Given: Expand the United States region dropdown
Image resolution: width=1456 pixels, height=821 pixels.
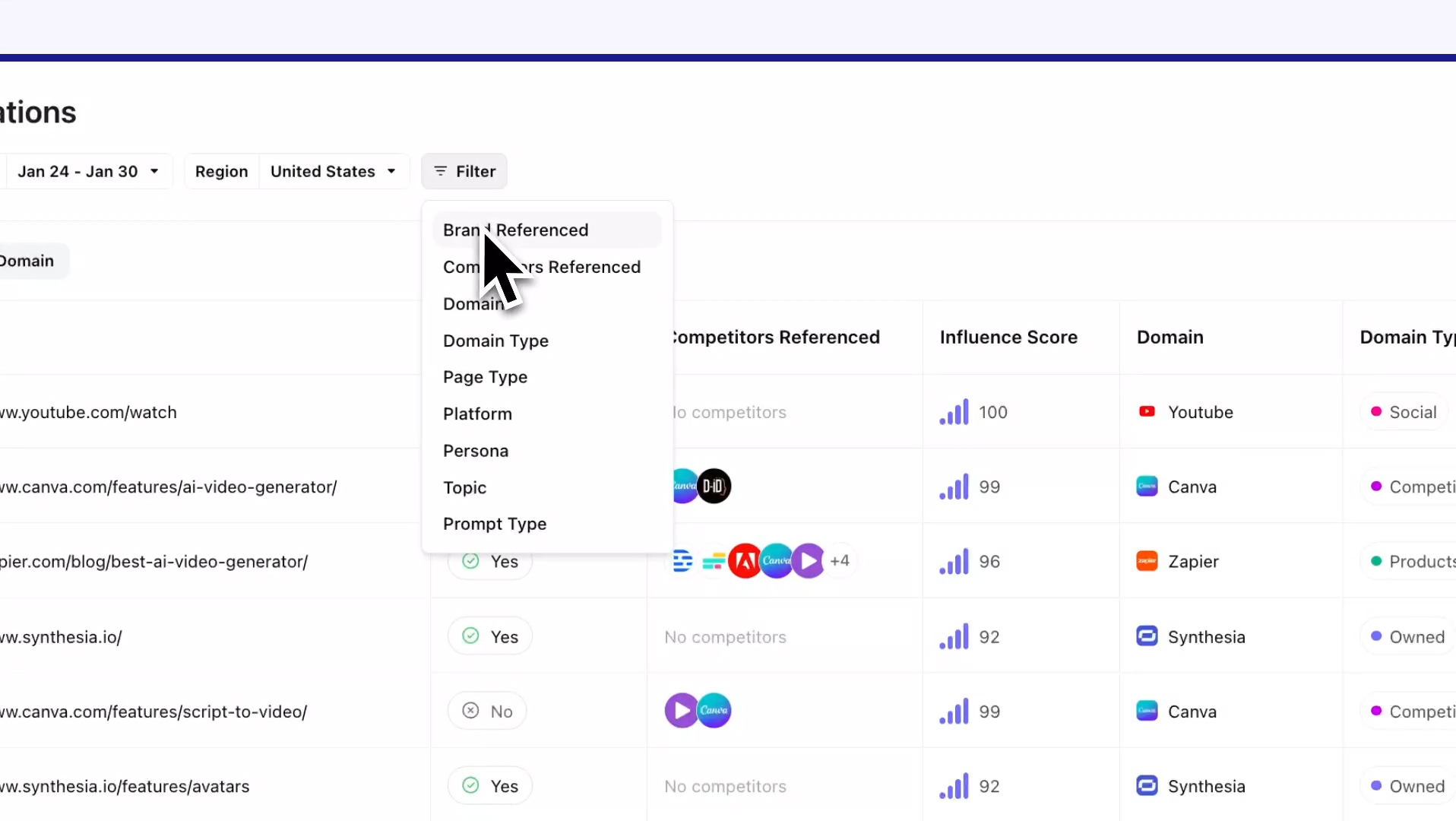Looking at the screenshot, I should click(333, 172).
